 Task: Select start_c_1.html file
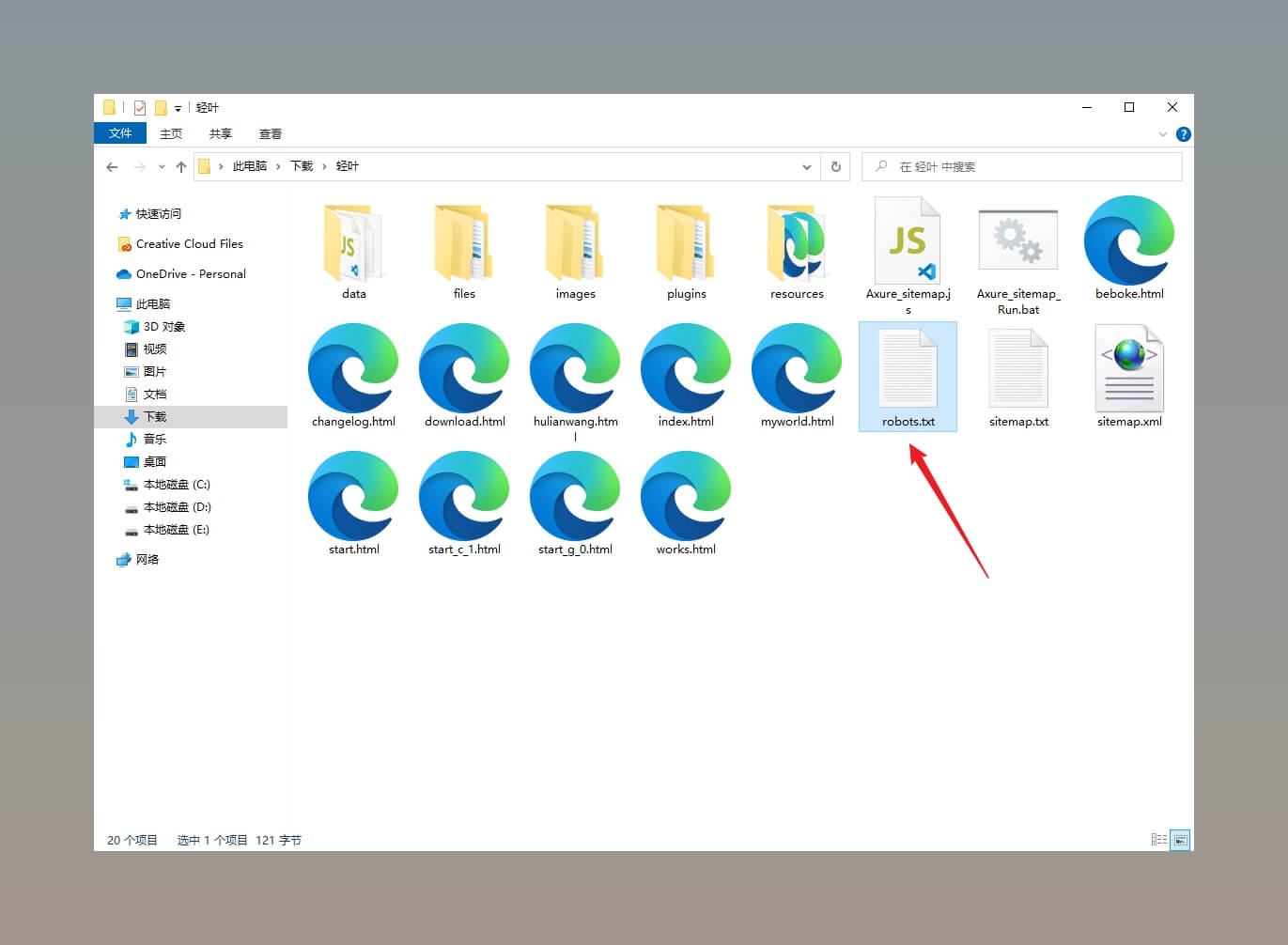tap(464, 504)
